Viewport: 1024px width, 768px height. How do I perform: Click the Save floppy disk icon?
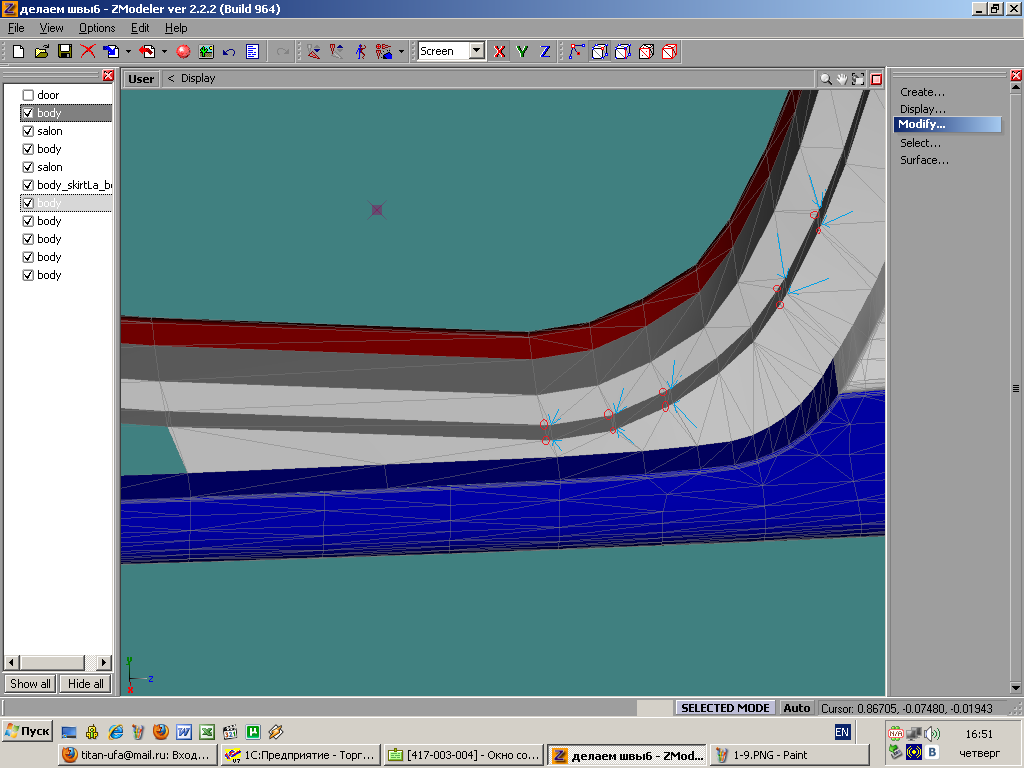click(64, 51)
